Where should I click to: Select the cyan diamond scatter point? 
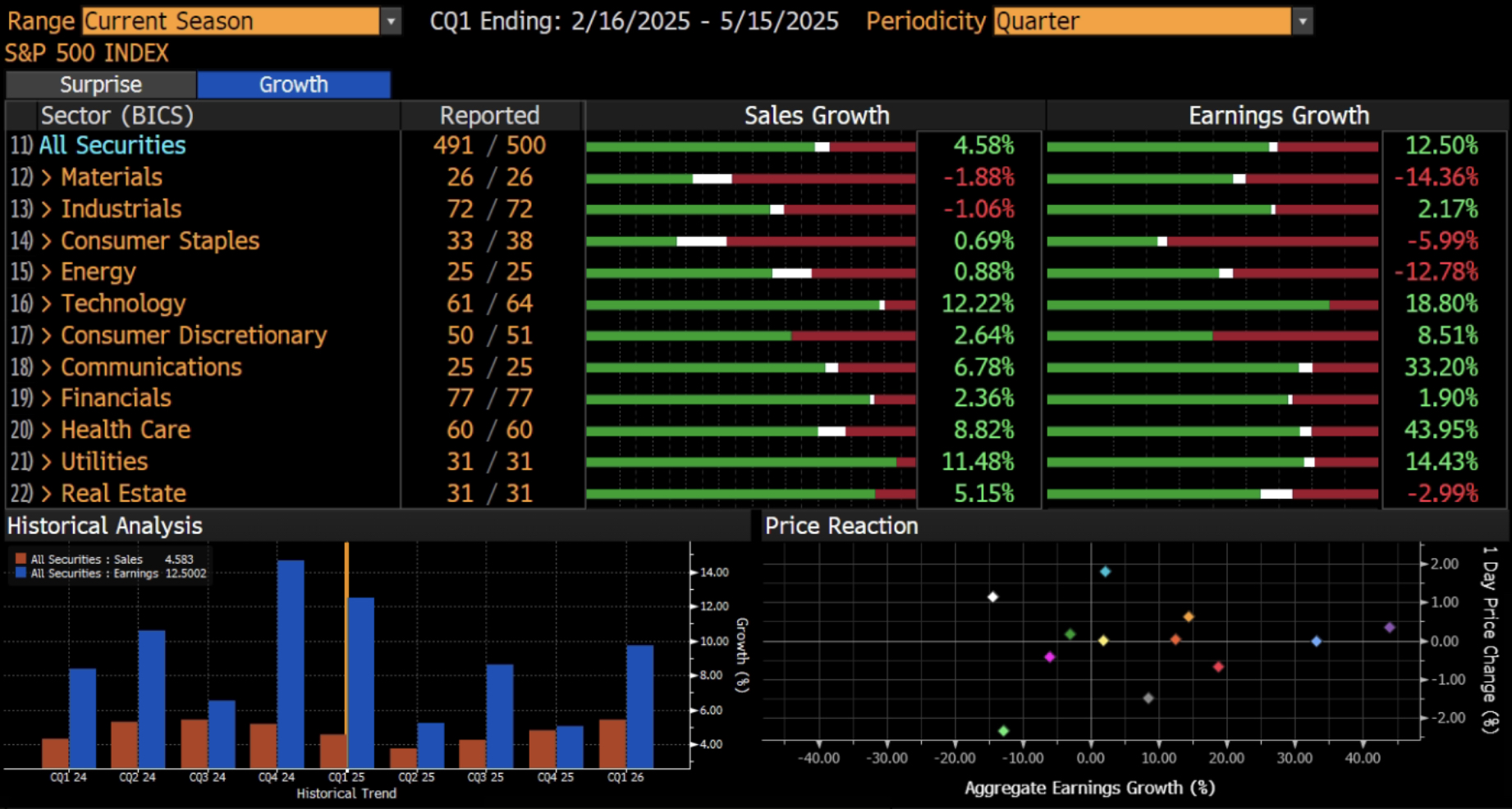tap(1105, 571)
